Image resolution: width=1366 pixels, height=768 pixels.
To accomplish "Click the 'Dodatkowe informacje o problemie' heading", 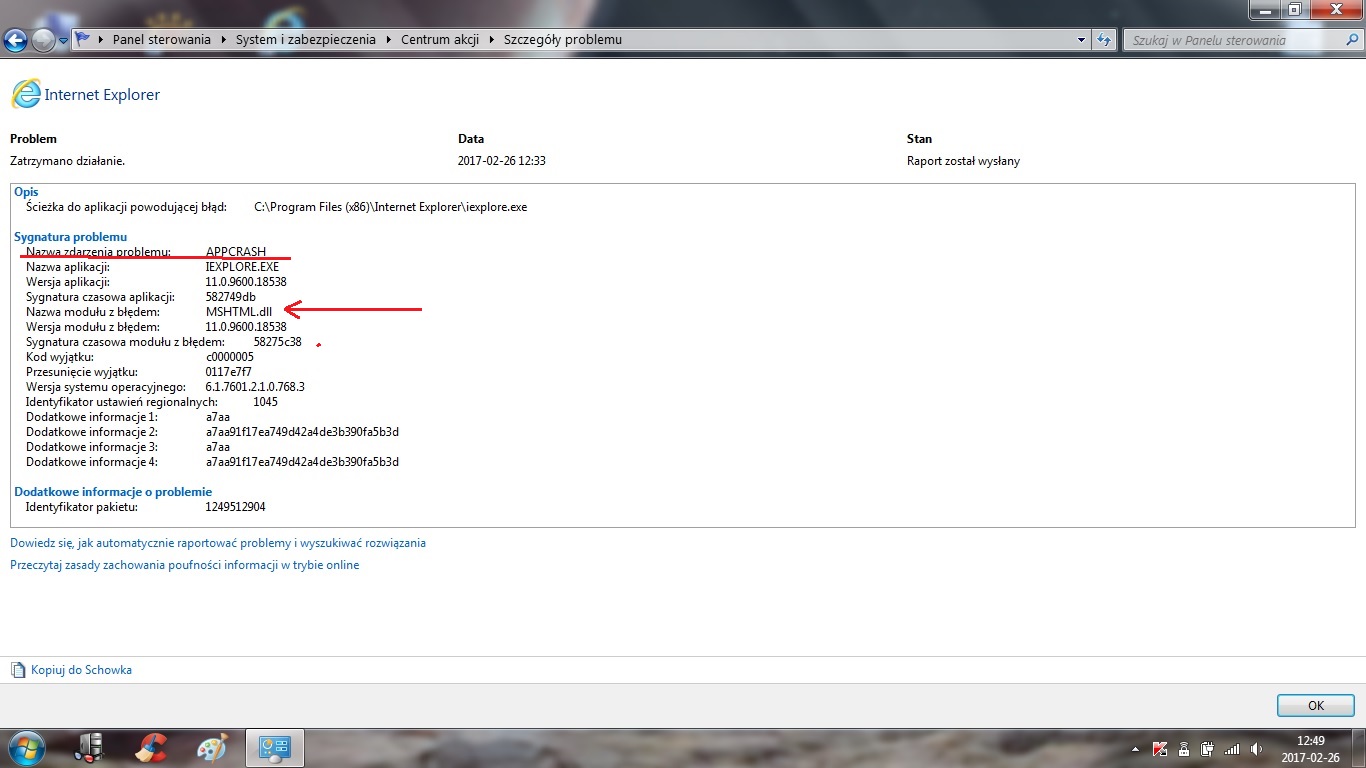I will [113, 492].
